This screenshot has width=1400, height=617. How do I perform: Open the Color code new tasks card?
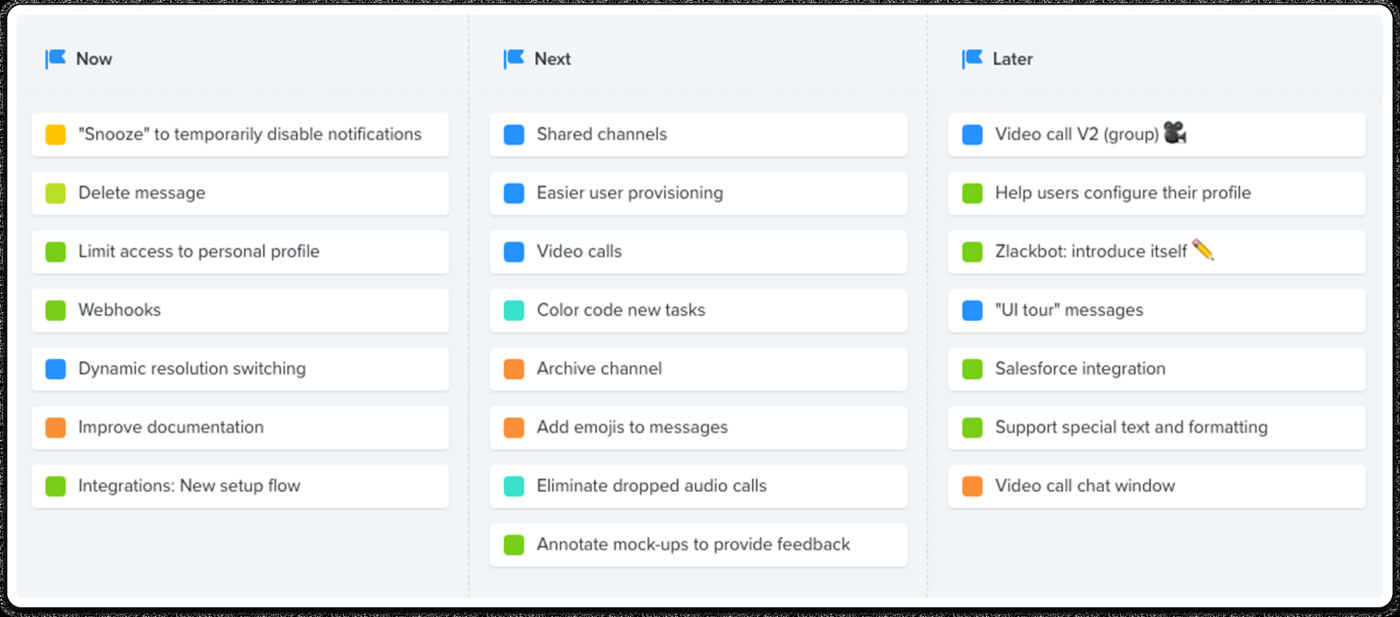click(x=698, y=310)
